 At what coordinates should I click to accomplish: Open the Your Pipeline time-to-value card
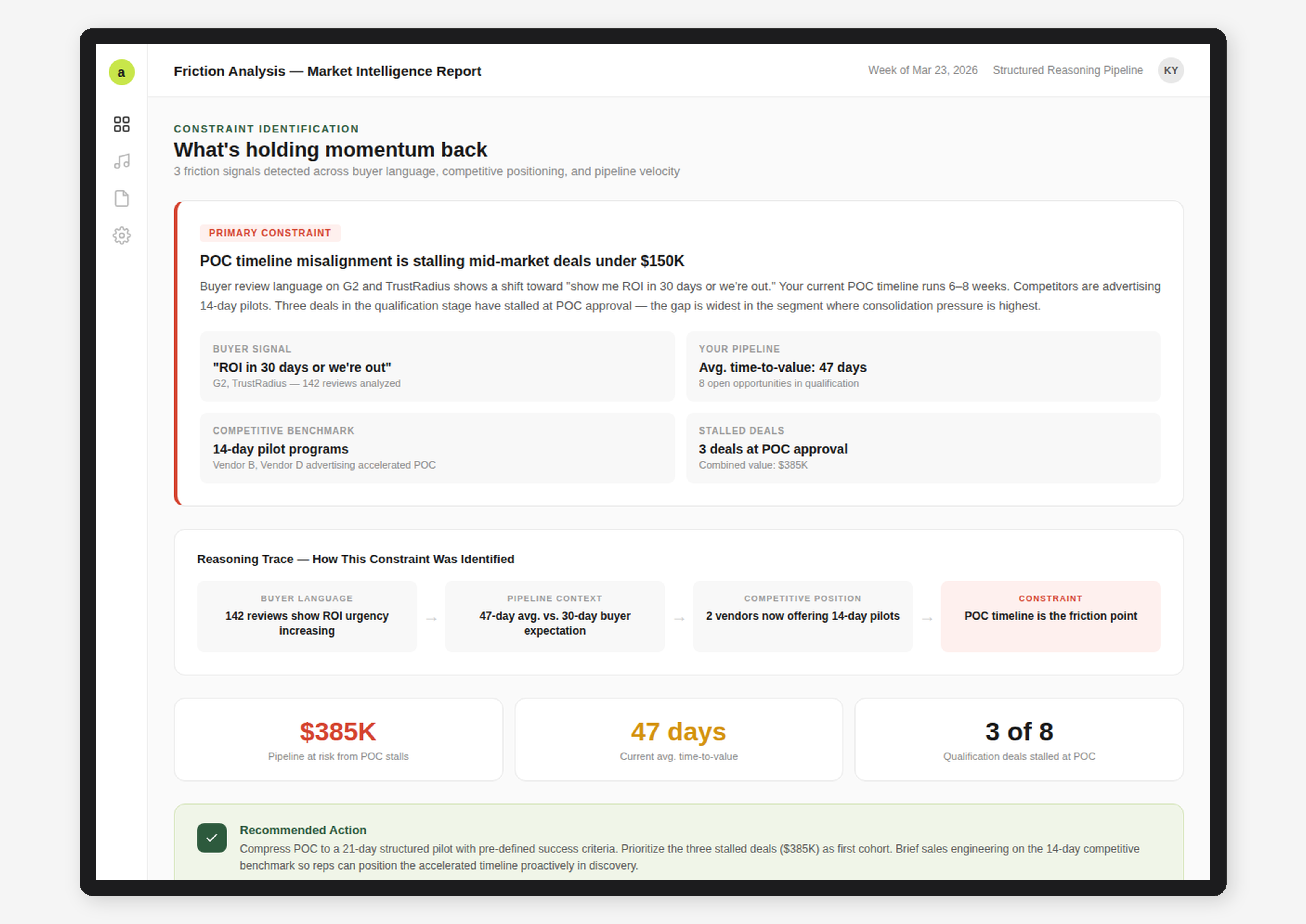point(923,367)
